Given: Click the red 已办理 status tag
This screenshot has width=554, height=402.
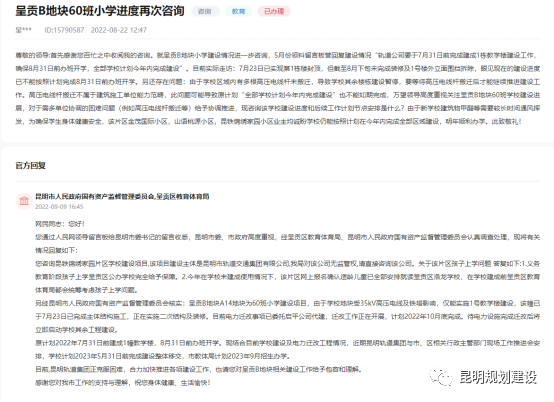Looking at the screenshot, I should [274, 11].
